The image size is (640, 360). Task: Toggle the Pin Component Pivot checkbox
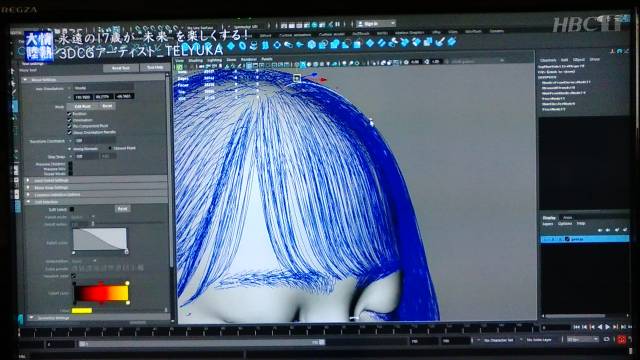[69, 126]
